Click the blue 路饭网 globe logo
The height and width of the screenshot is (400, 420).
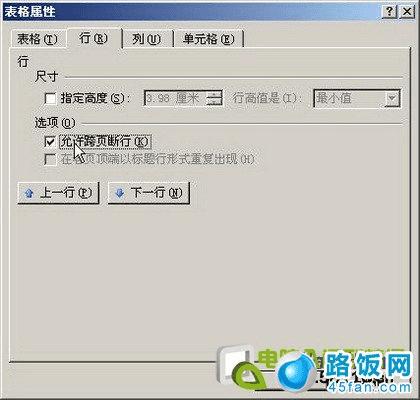(x=297, y=372)
